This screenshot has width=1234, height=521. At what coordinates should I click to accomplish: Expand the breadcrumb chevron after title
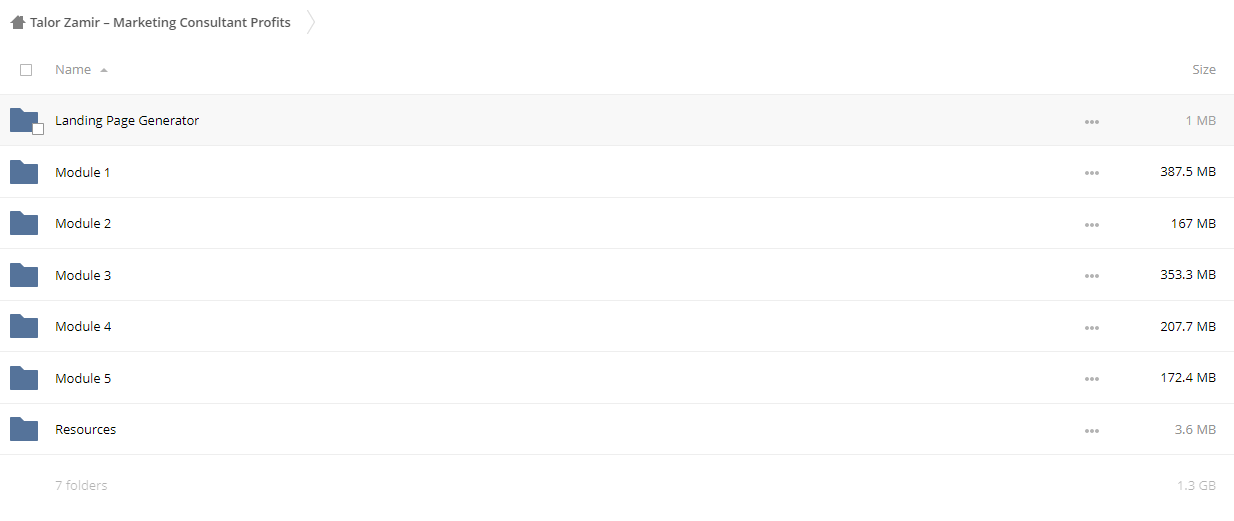point(310,22)
